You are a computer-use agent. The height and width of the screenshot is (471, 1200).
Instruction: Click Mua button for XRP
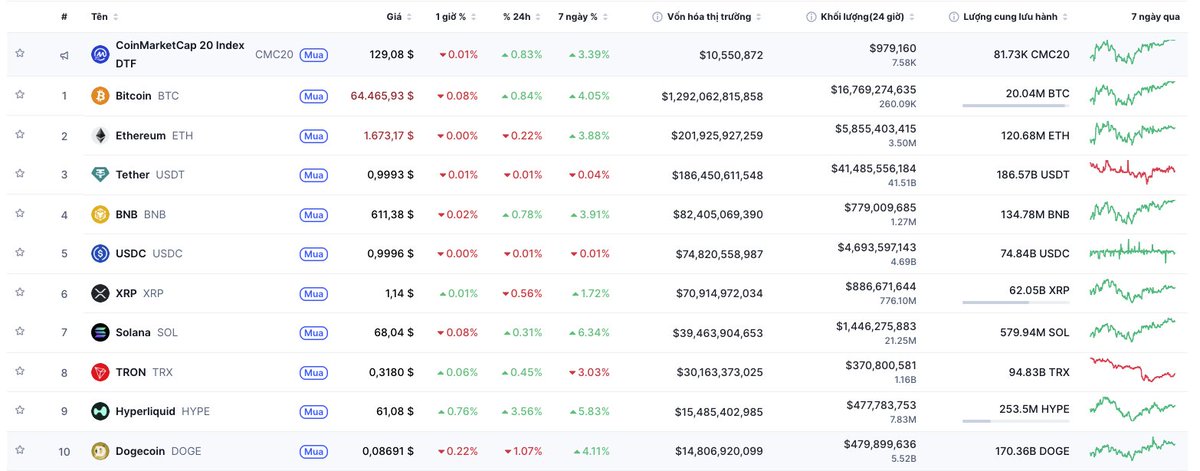tap(314, 293)
